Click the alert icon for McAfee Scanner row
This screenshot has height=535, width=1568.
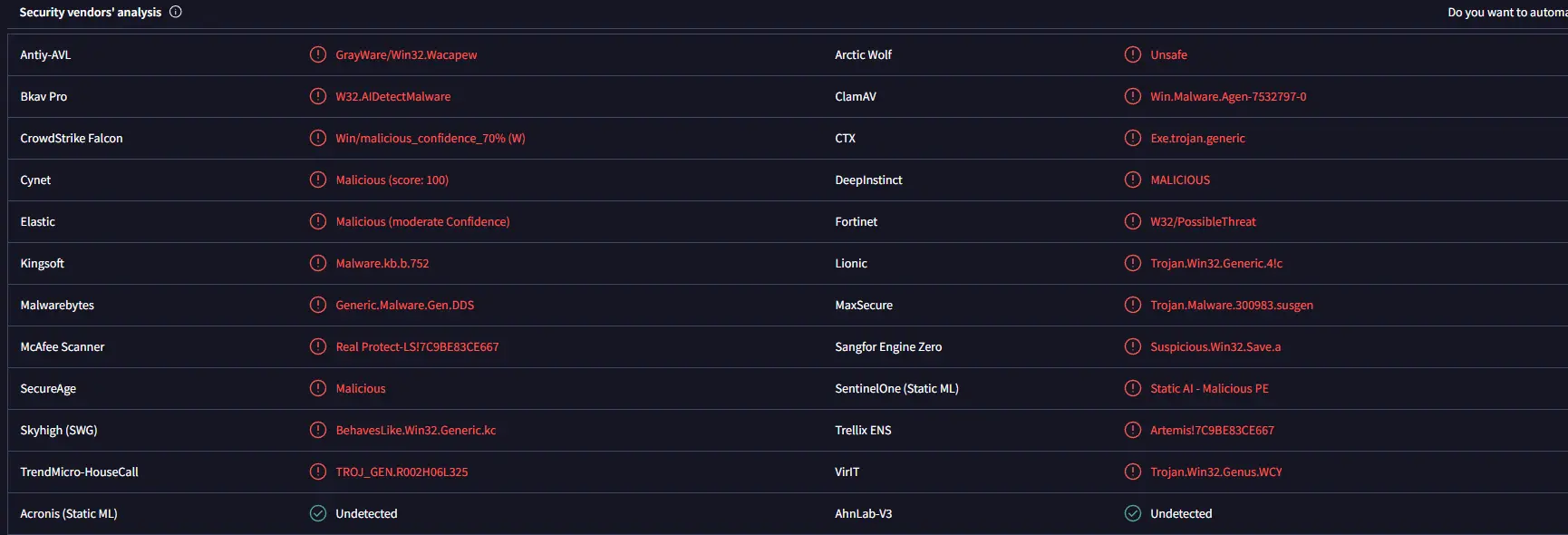coord(318,346)
